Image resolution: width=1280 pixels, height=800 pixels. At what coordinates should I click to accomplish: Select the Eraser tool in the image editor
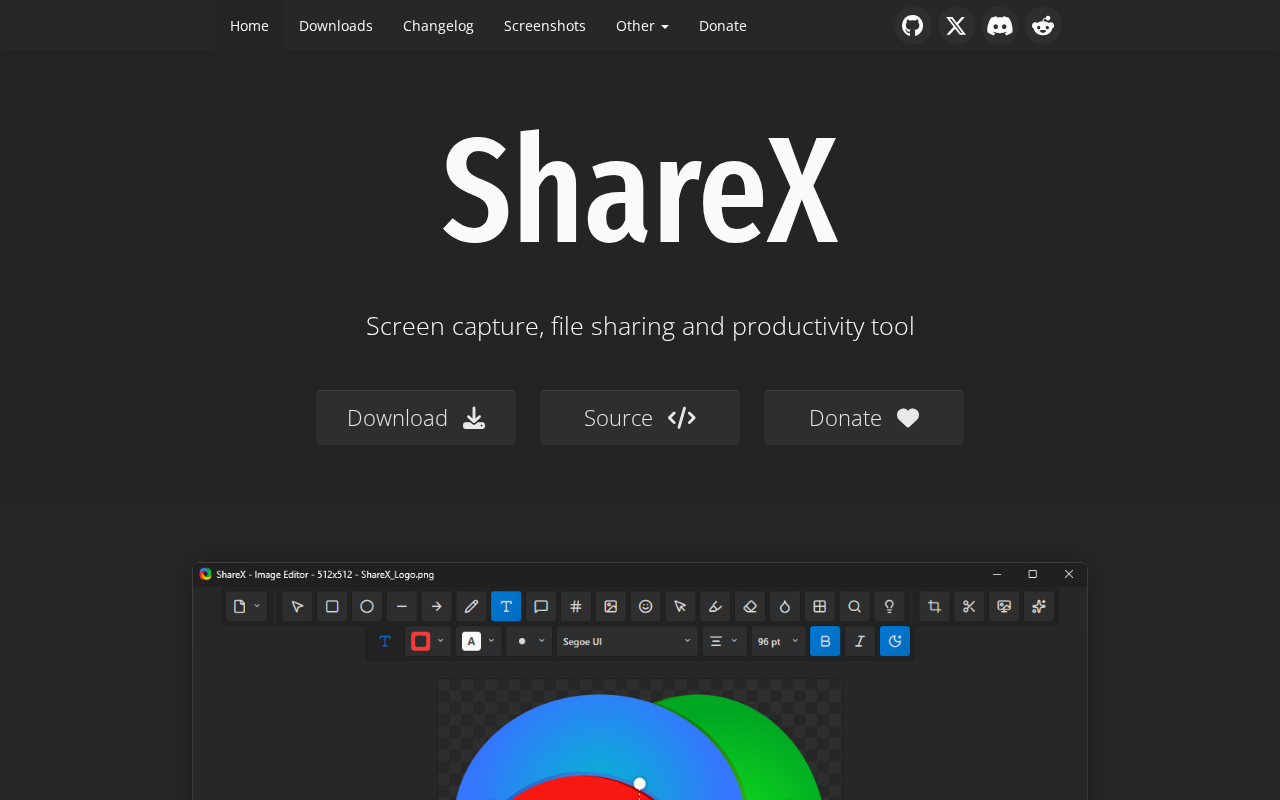(750, 606)
